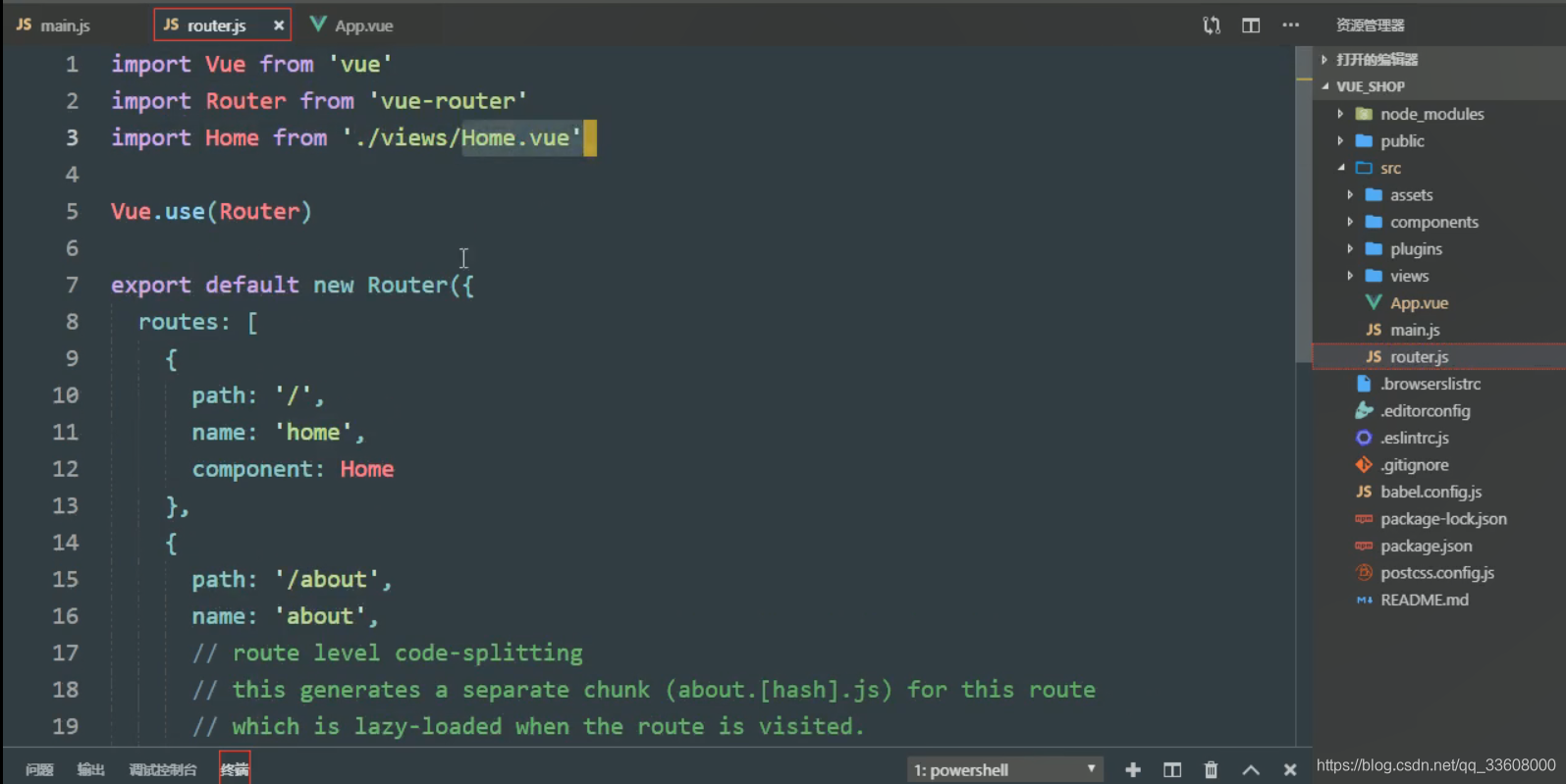Collapse the src folder arrow
Image resolution: width=1566 pixels, height=784 pixels.
[1340, 168]
